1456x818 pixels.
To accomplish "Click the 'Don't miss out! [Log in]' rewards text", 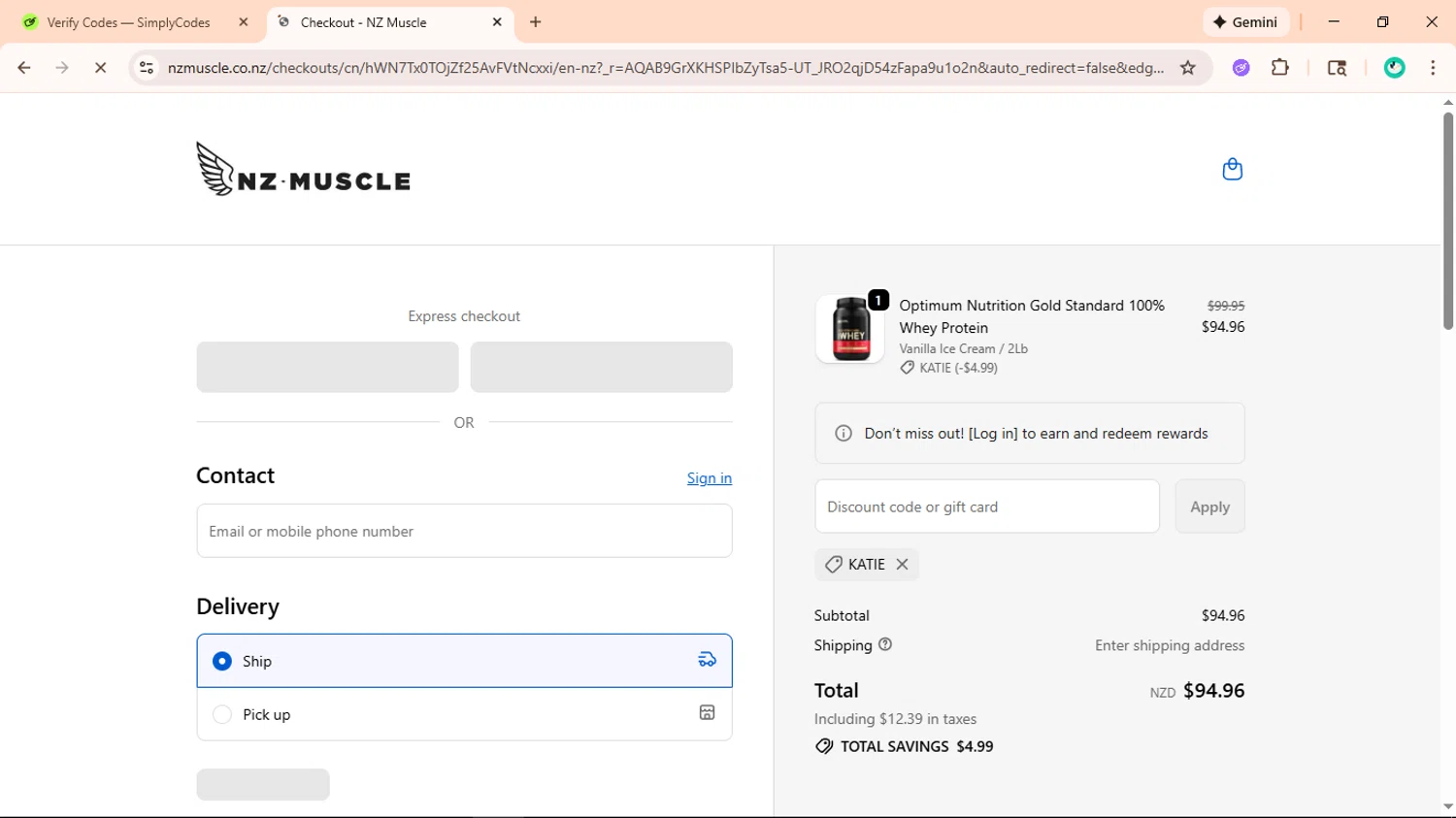I will click(1036, 434).
